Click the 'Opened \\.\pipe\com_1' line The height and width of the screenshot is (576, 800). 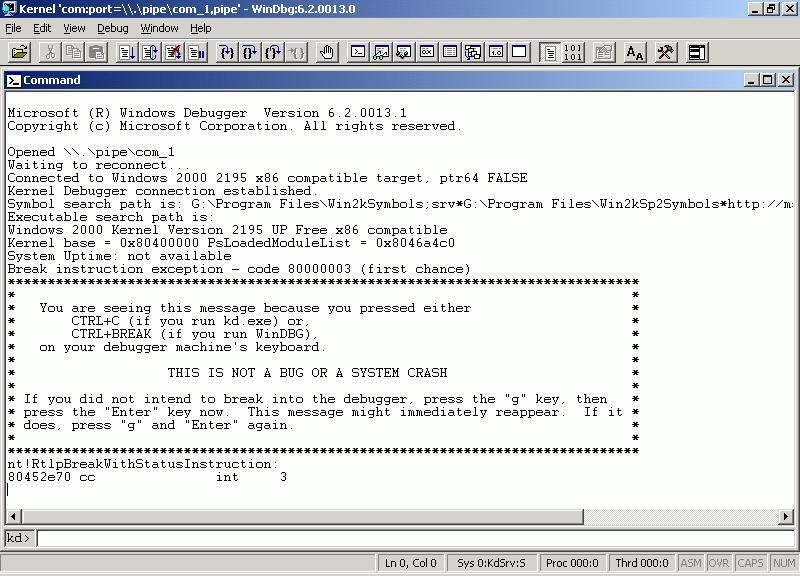coord(91,152)
